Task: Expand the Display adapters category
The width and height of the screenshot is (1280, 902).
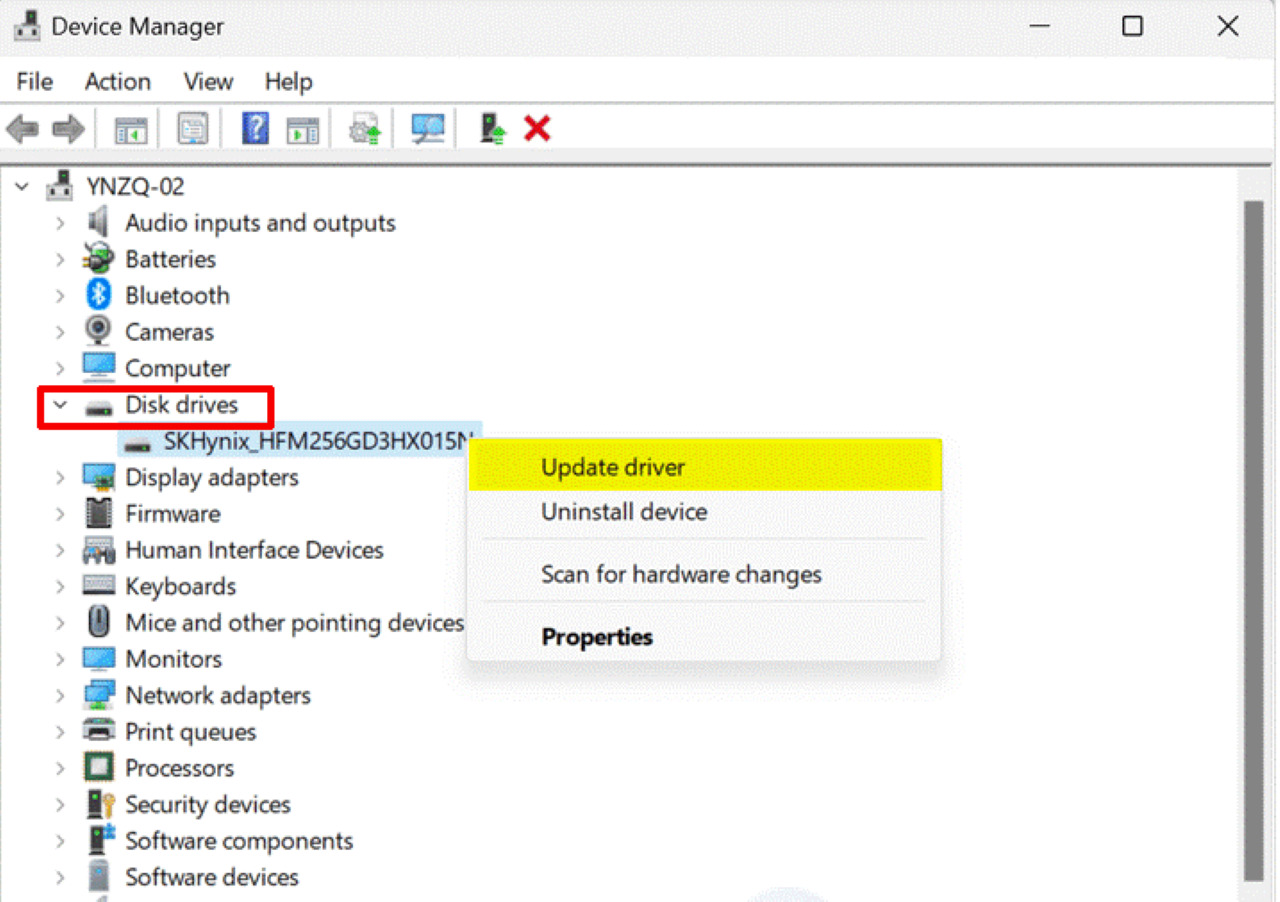Action: 60,478
